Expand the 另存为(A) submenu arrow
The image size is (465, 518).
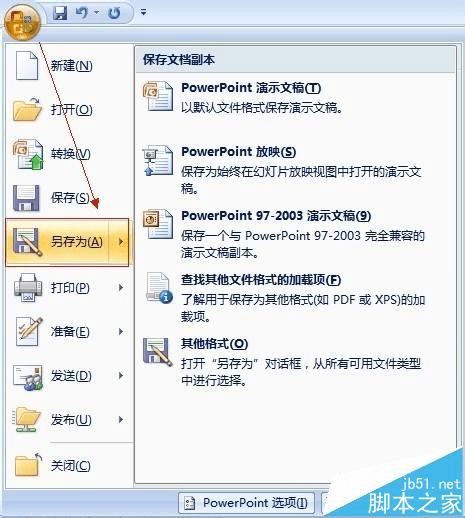coord(121,242)
